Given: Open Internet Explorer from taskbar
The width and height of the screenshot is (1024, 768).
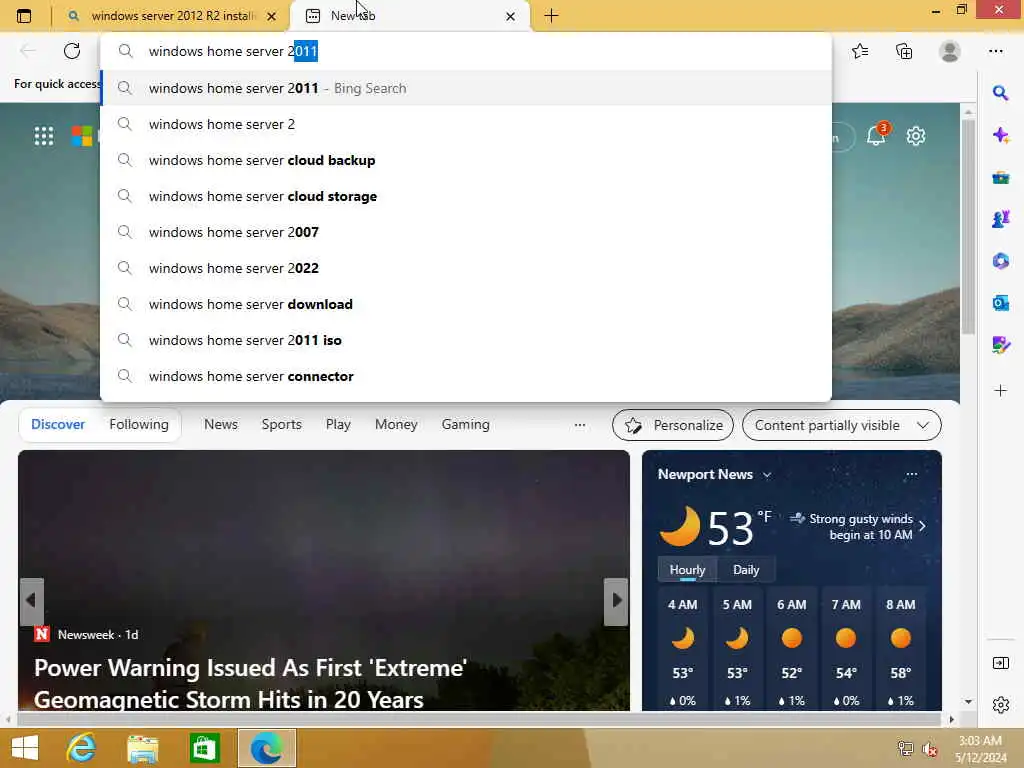Looking at the screenshot, I should 81,748.
